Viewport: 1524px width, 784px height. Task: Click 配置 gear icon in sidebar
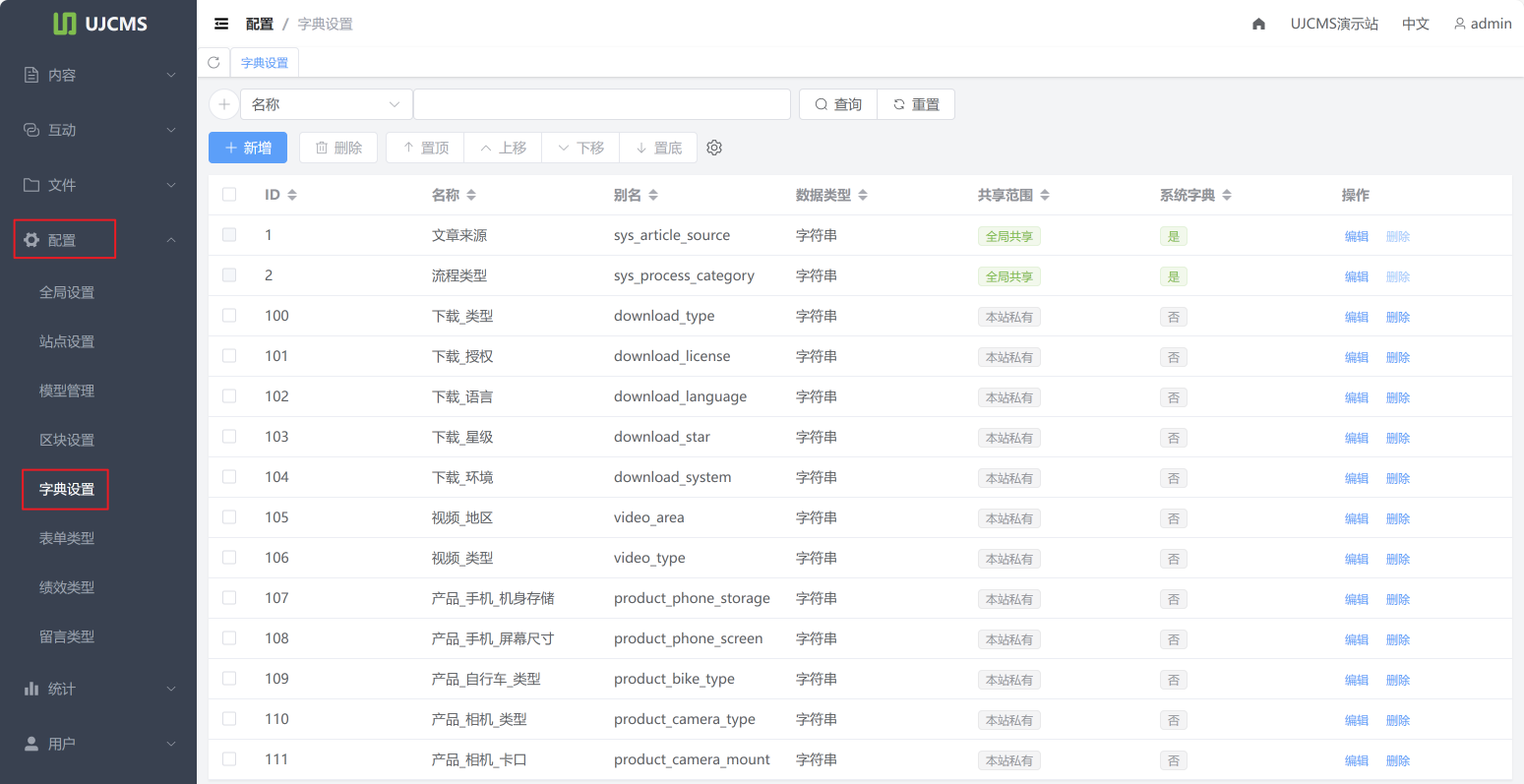click(x=31, y=240)
